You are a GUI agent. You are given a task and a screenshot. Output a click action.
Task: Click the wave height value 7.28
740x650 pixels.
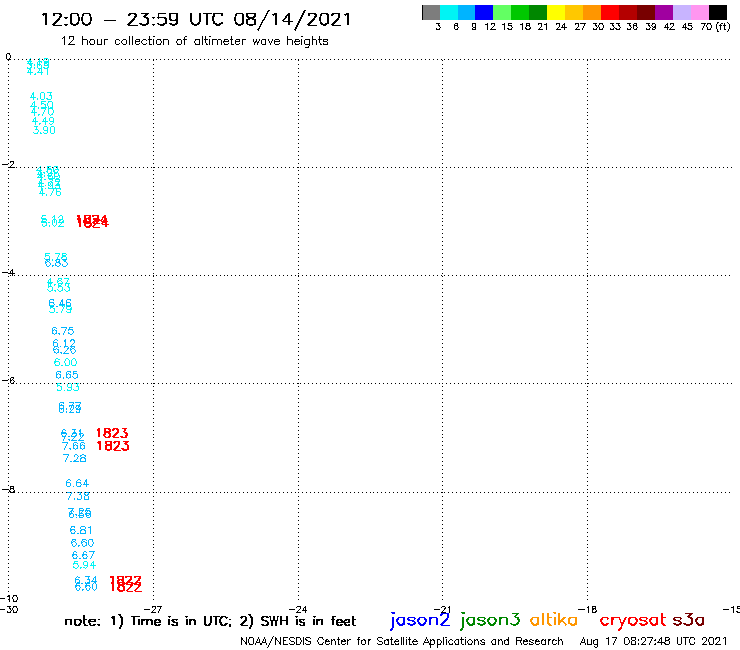point(75,458)
